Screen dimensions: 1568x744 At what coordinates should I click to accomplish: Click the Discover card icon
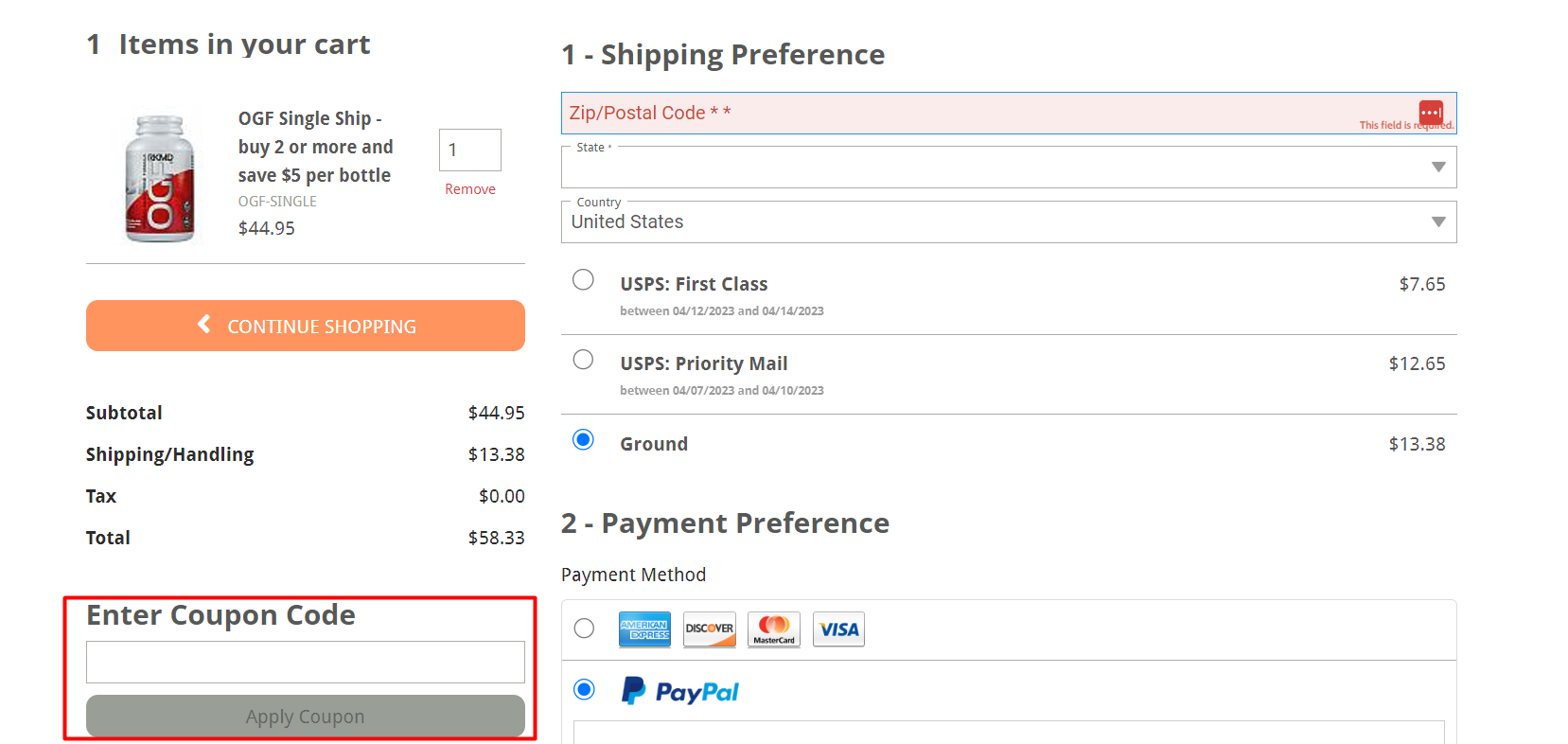tap(710, 629)
